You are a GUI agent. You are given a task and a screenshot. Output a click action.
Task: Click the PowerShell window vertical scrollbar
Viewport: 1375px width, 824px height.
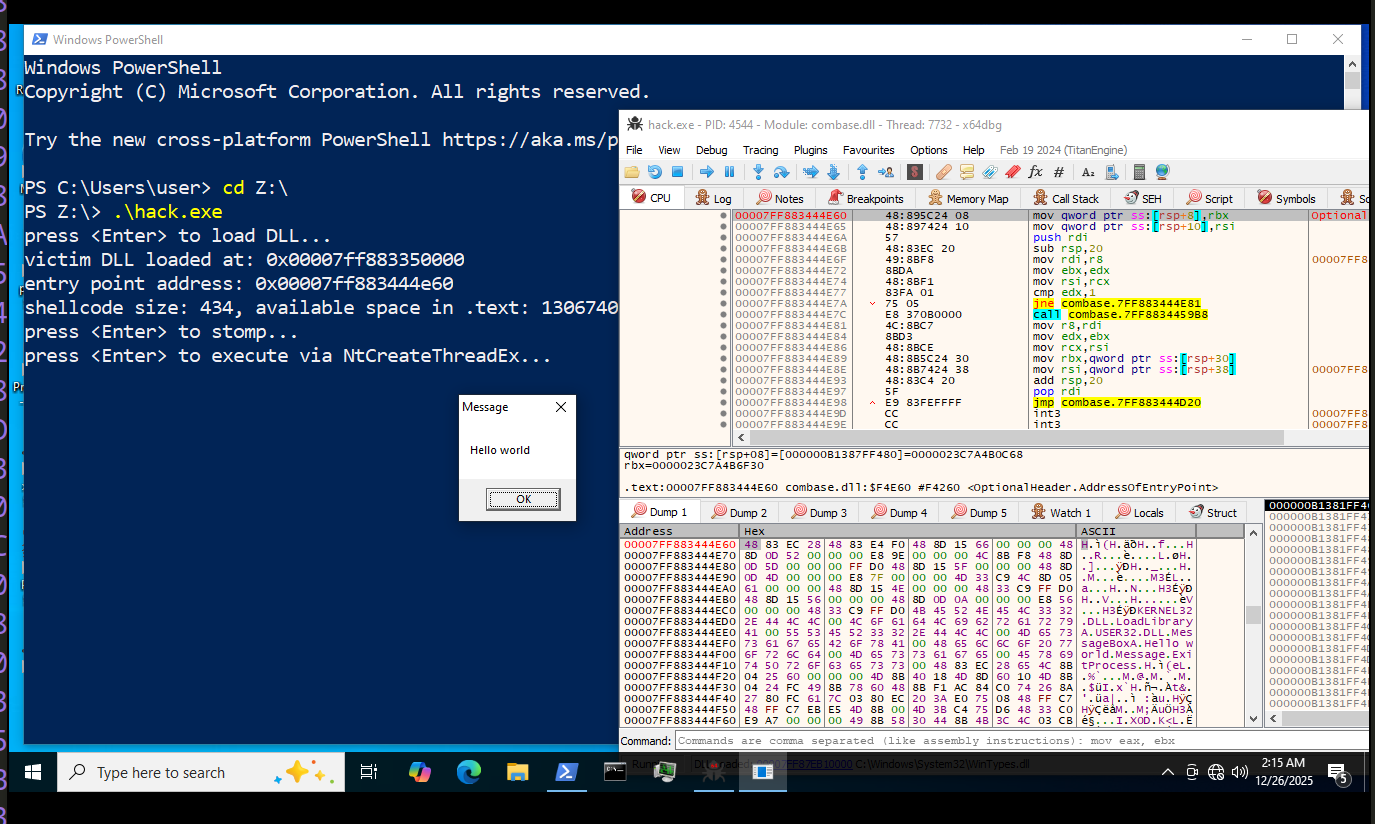tap(1352, 80)
